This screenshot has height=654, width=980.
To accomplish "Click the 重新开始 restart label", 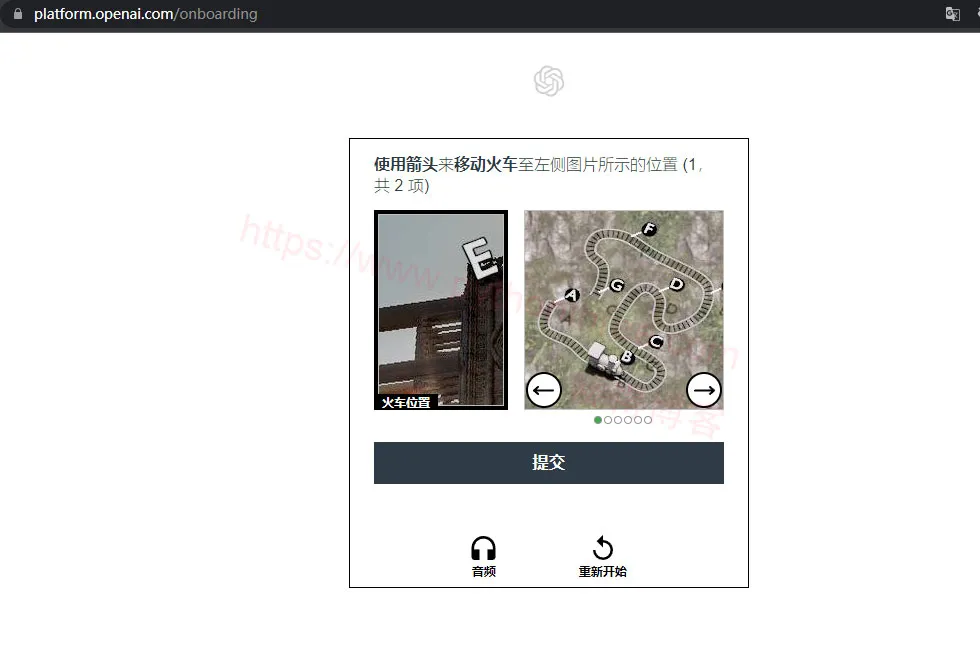I will (602, 572).
